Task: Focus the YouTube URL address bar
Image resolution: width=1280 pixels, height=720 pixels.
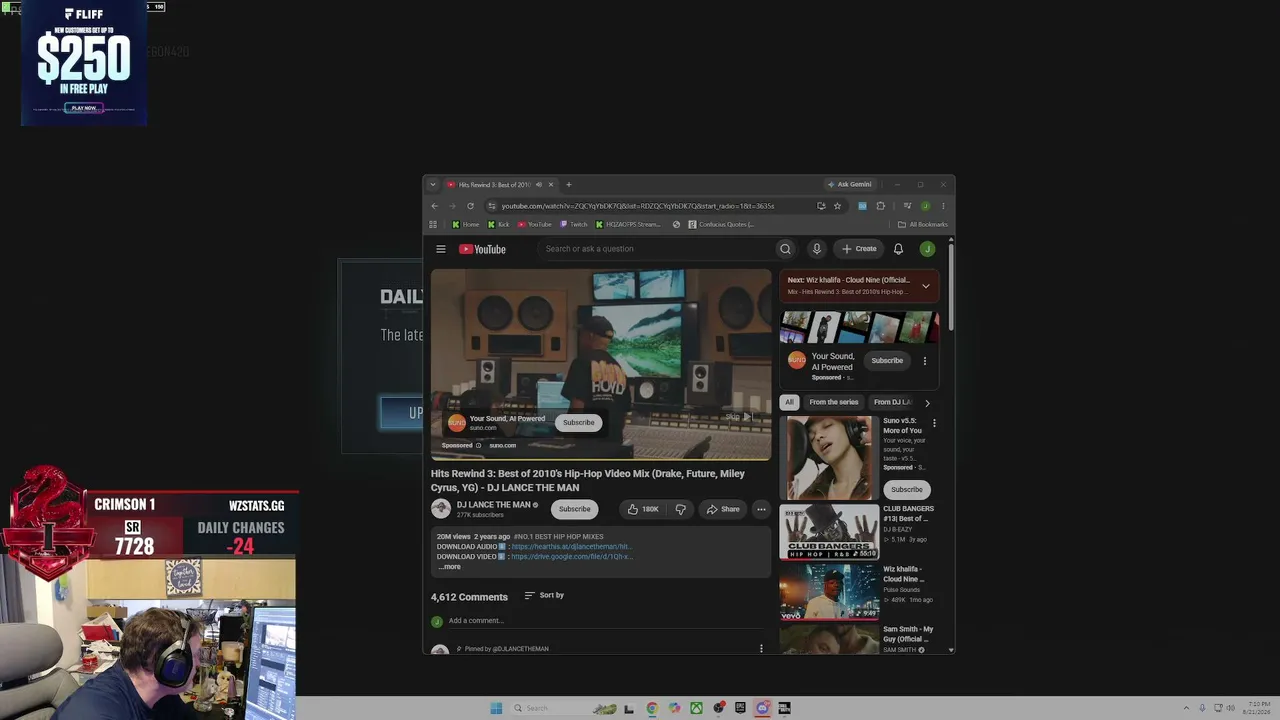Action: [x=638, y=206]
